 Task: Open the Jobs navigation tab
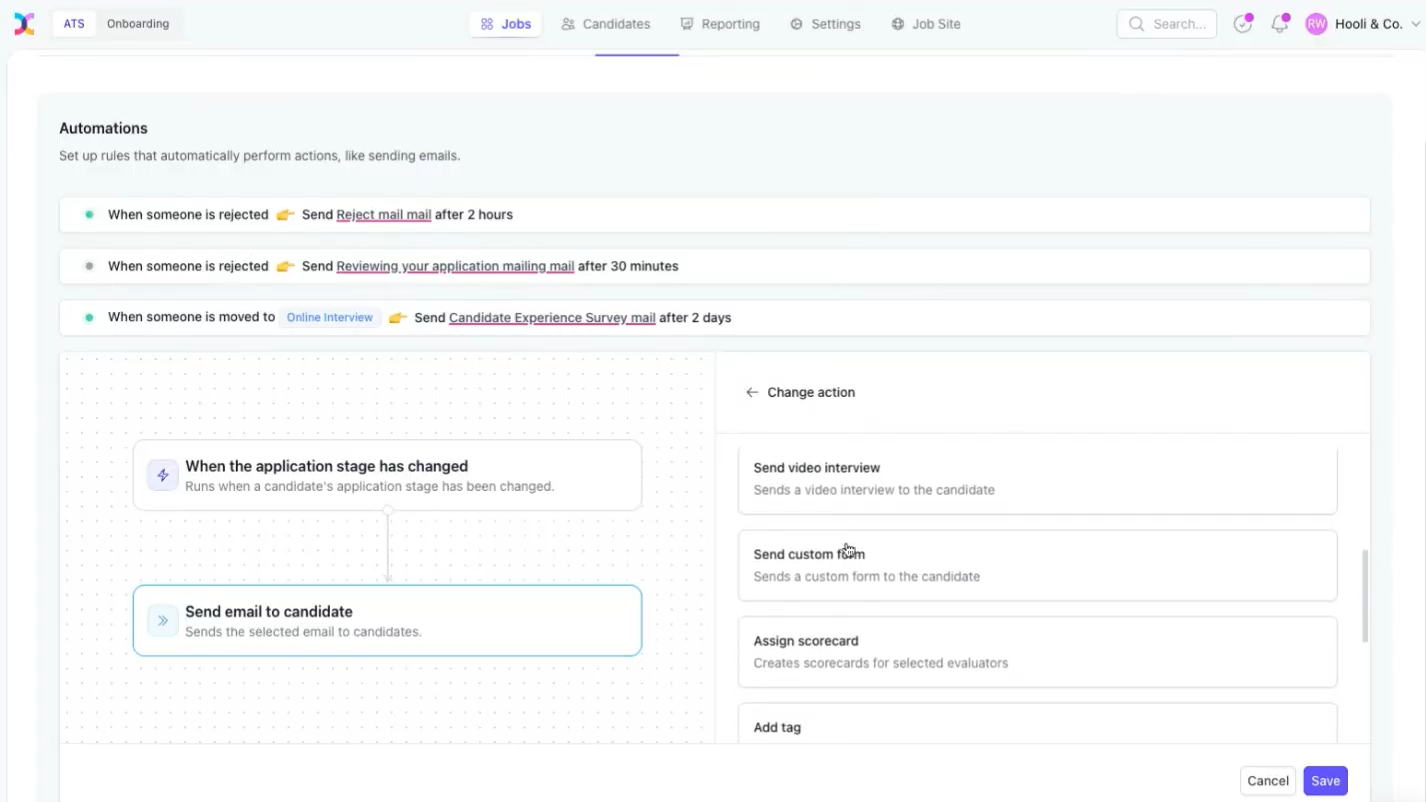505,24
